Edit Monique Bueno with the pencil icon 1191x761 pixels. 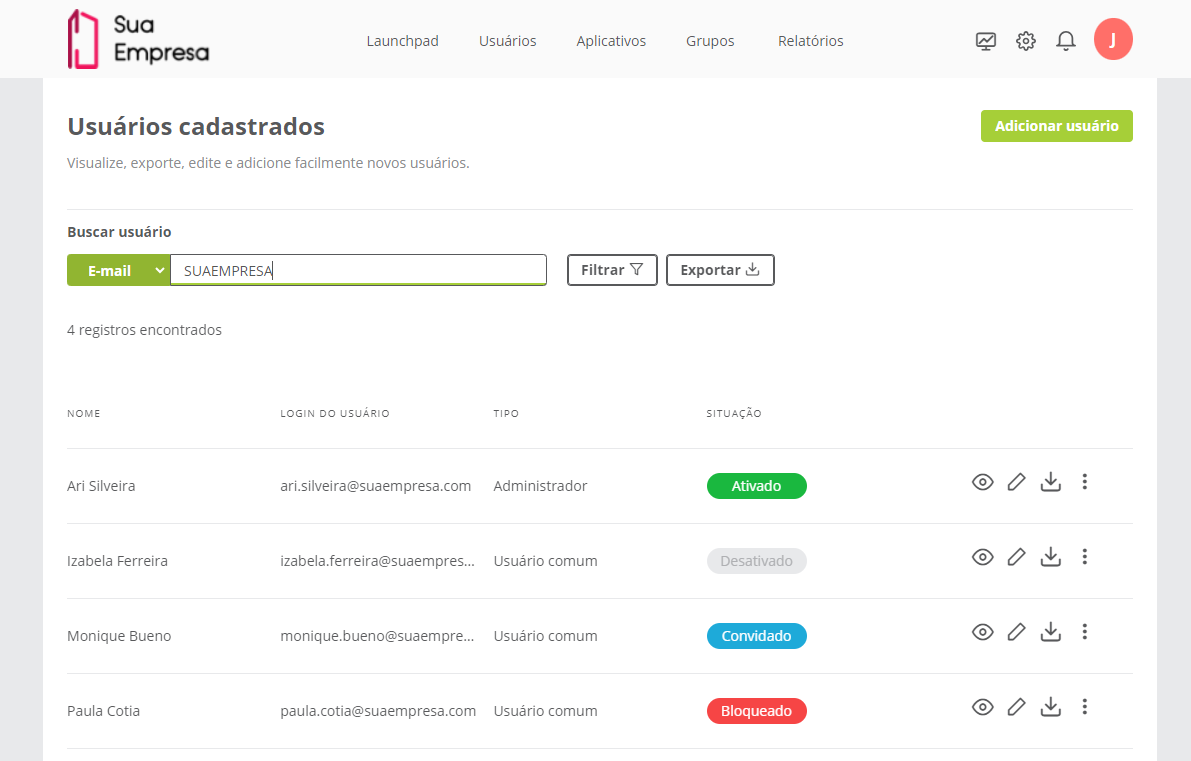pos(1016,632)
